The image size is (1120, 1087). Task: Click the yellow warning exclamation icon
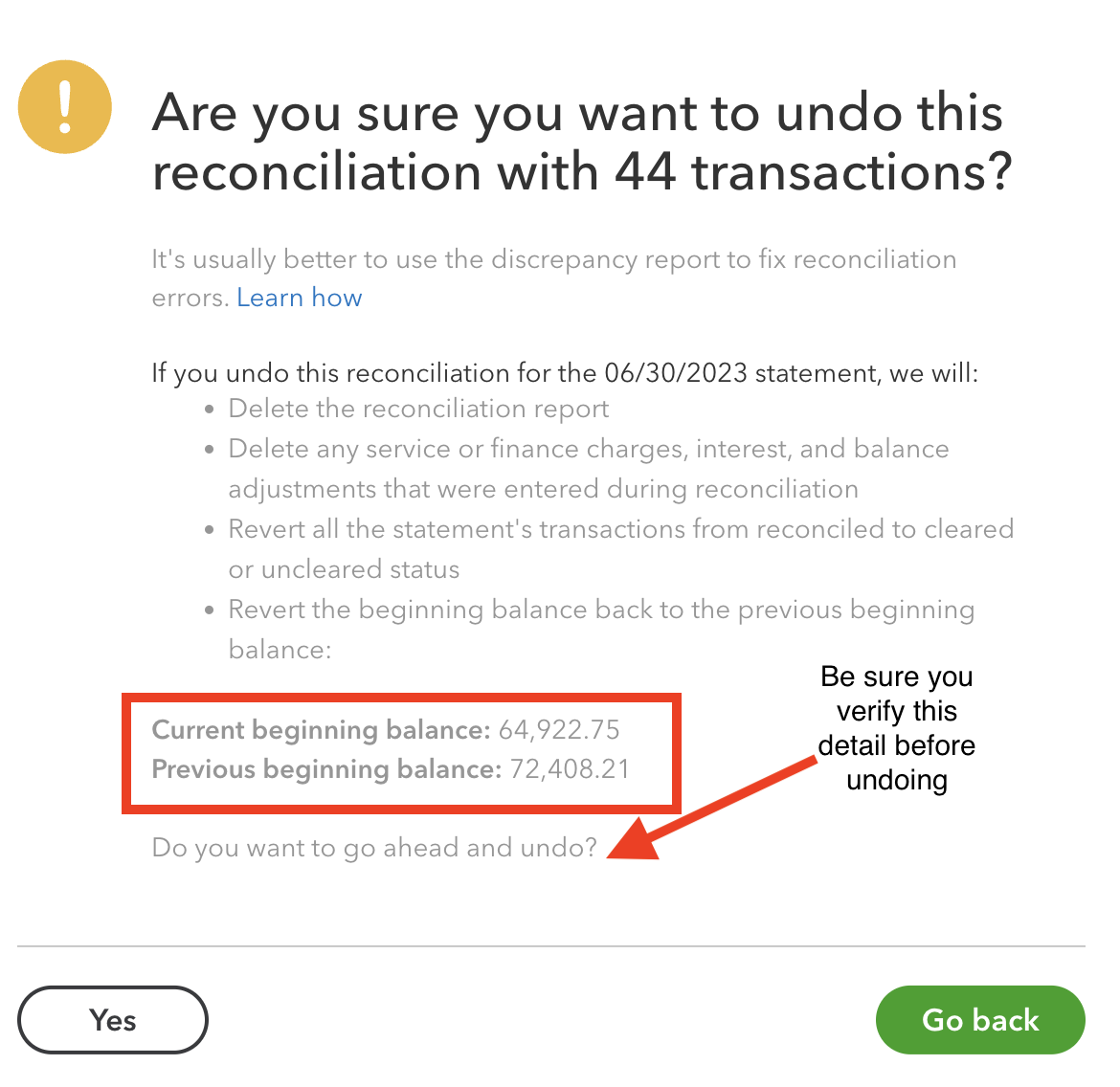click(65, 106)
